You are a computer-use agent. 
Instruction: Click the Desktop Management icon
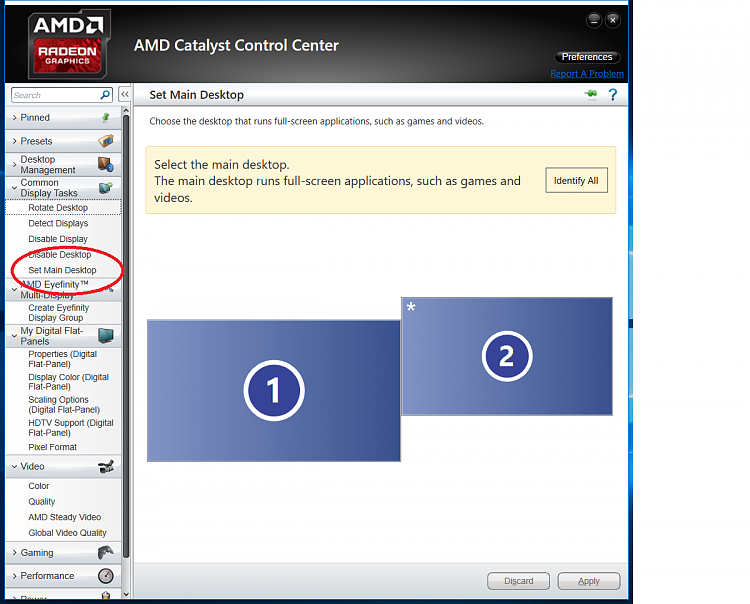106,165
